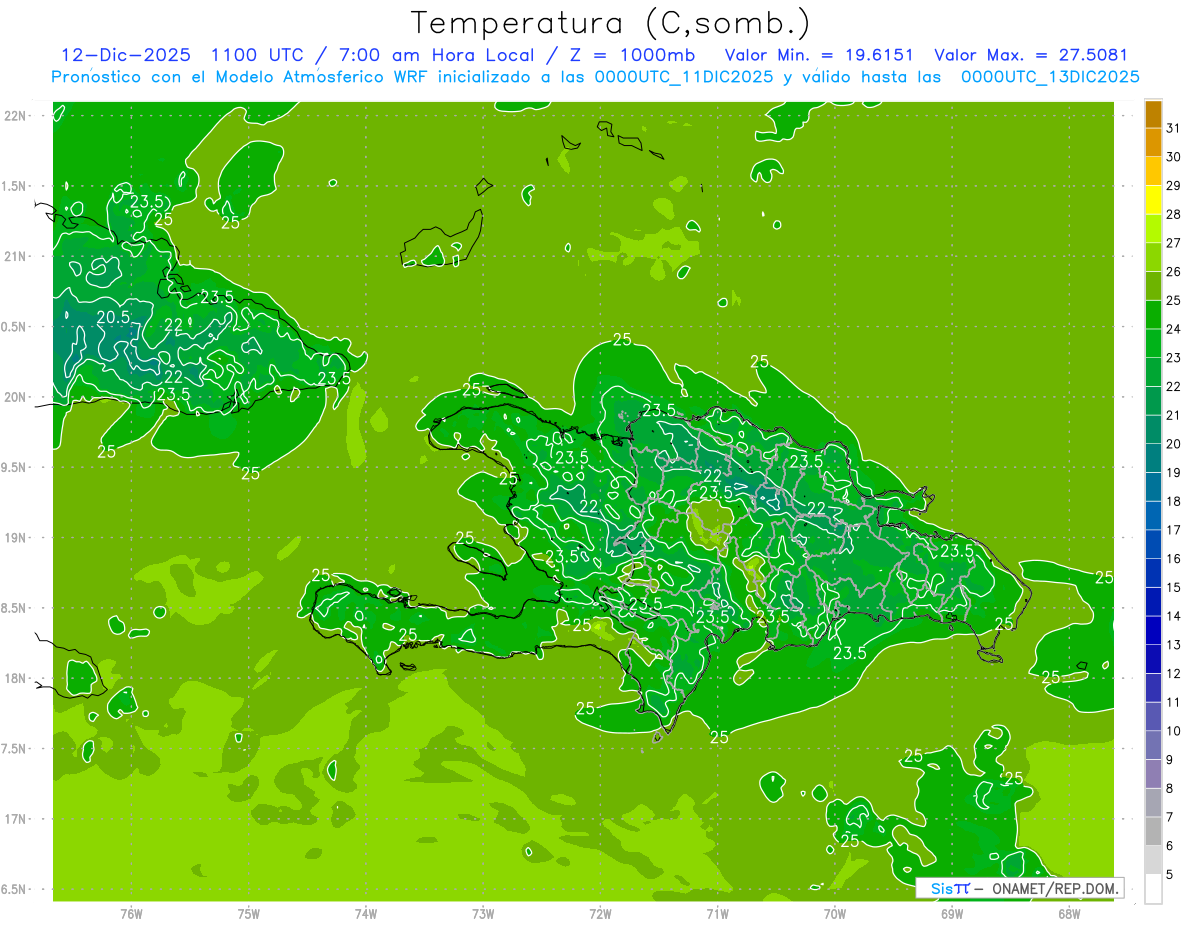
Task: Click the '74W' longitude axis label
Action: (x=366, y=914)
